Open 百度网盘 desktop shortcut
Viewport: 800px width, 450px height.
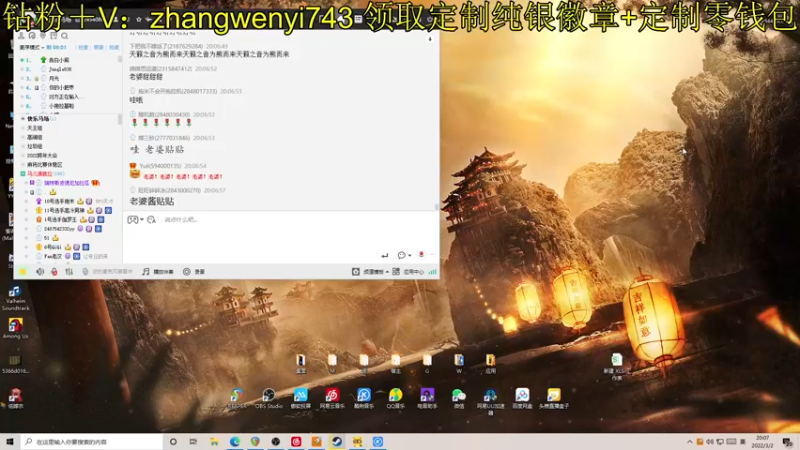pyautogui.click(x=522, y=398)
